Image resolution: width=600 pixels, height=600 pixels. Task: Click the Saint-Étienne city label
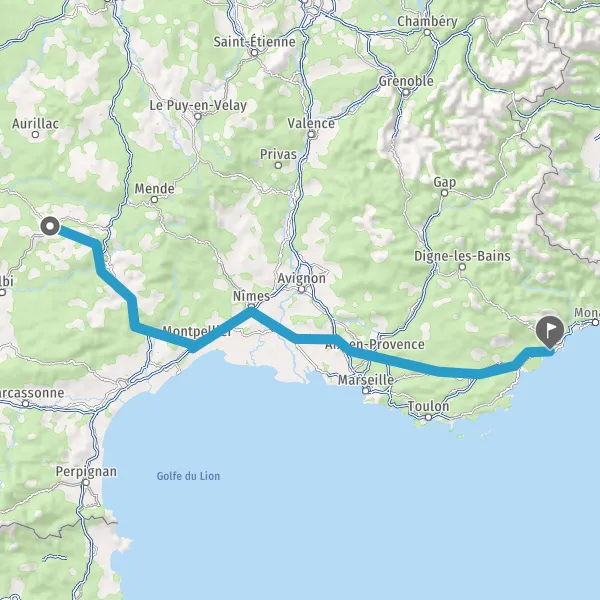[x=254, y=42]
